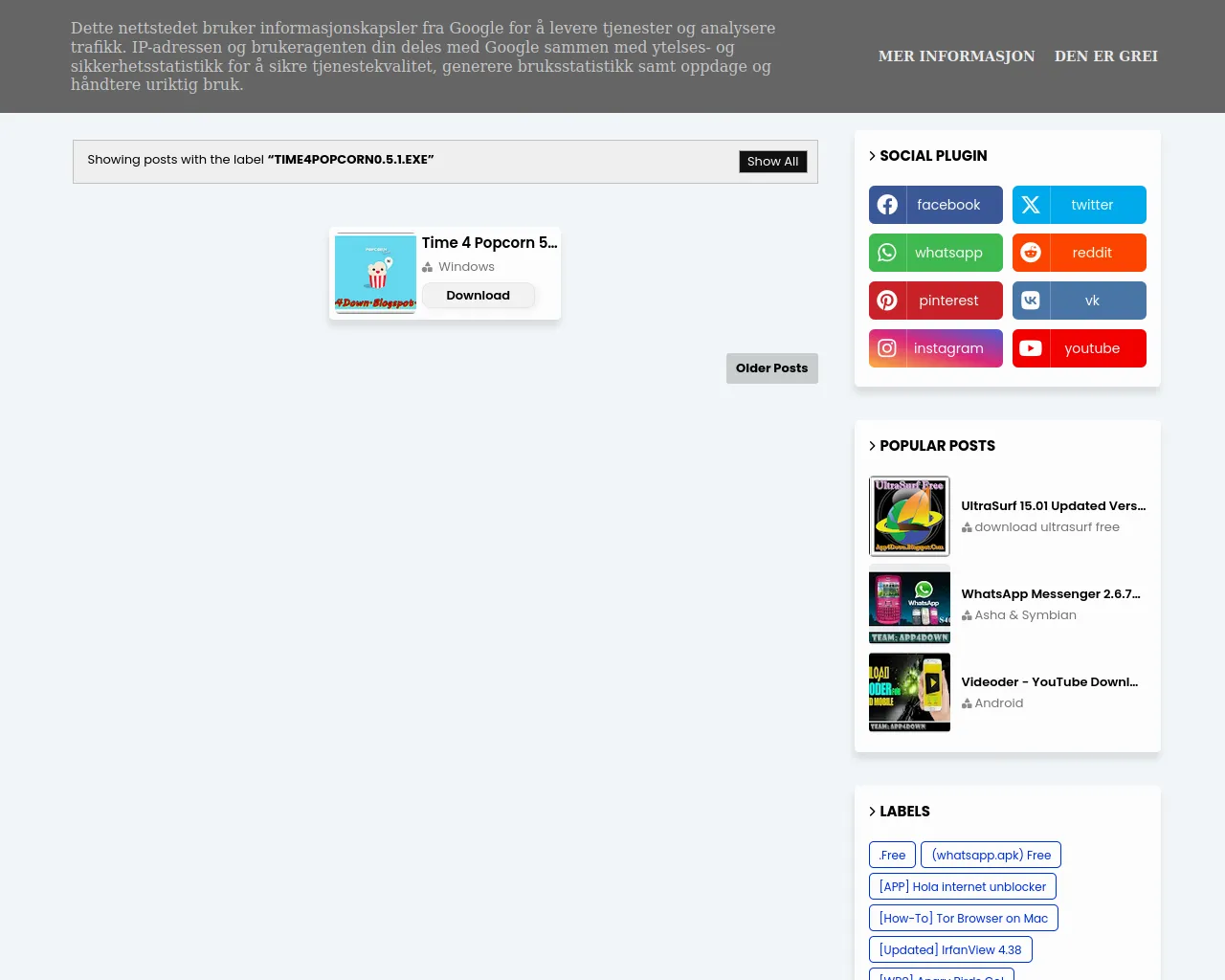The width and height of the screenshot is (1225, 980).
Task: Click the Facebook icon in Social Plugin
Action: 887,205
